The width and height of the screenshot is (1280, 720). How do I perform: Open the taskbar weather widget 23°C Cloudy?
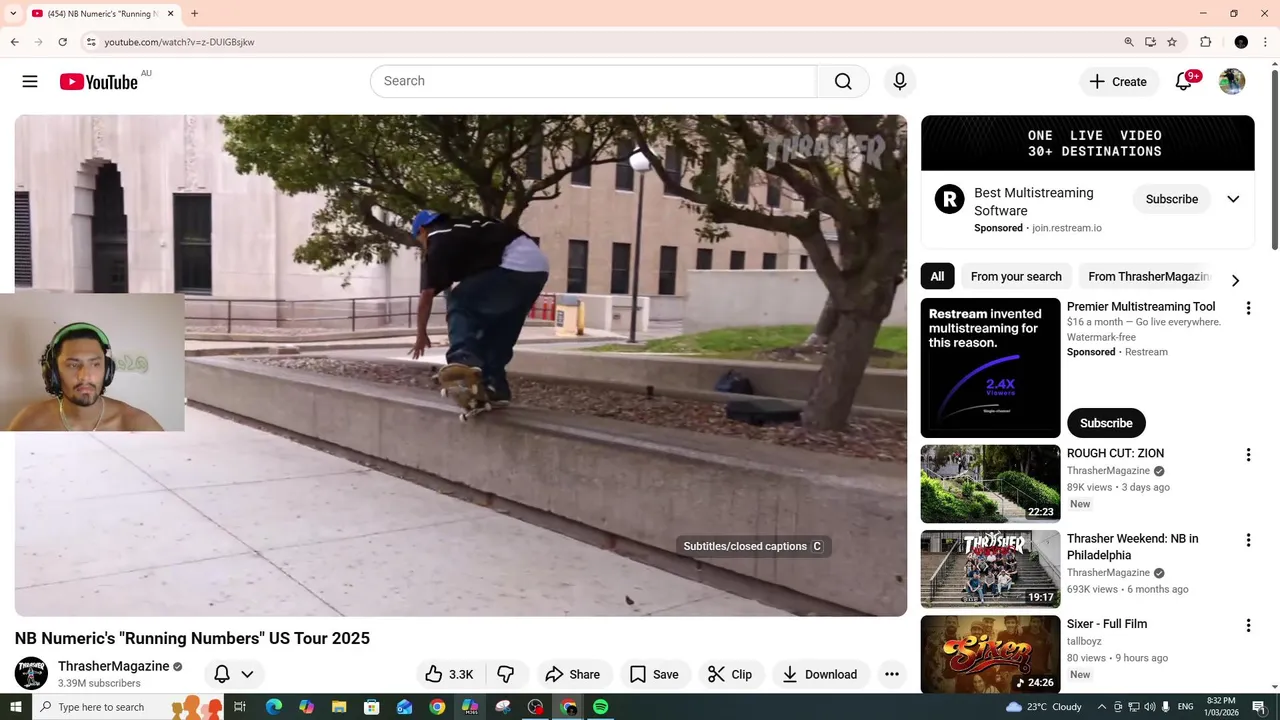(x=1044, y=707)
